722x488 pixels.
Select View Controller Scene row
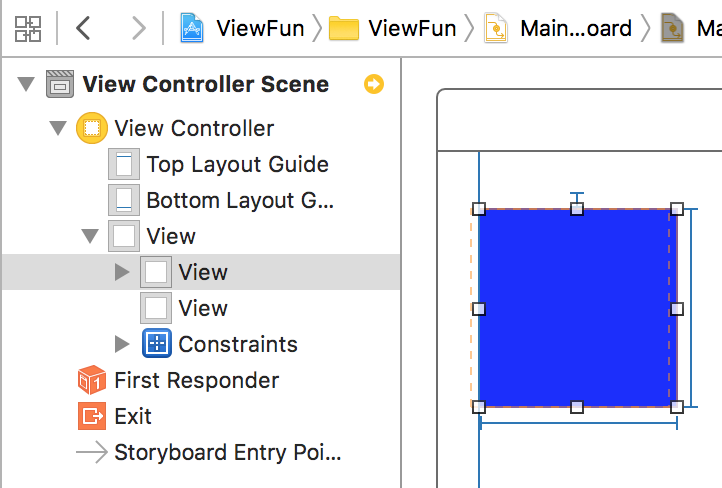click(202, 84)
